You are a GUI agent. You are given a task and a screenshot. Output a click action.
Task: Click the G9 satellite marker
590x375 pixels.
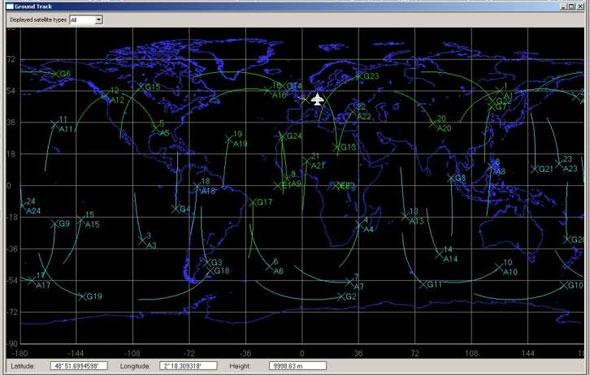point(55,224)
